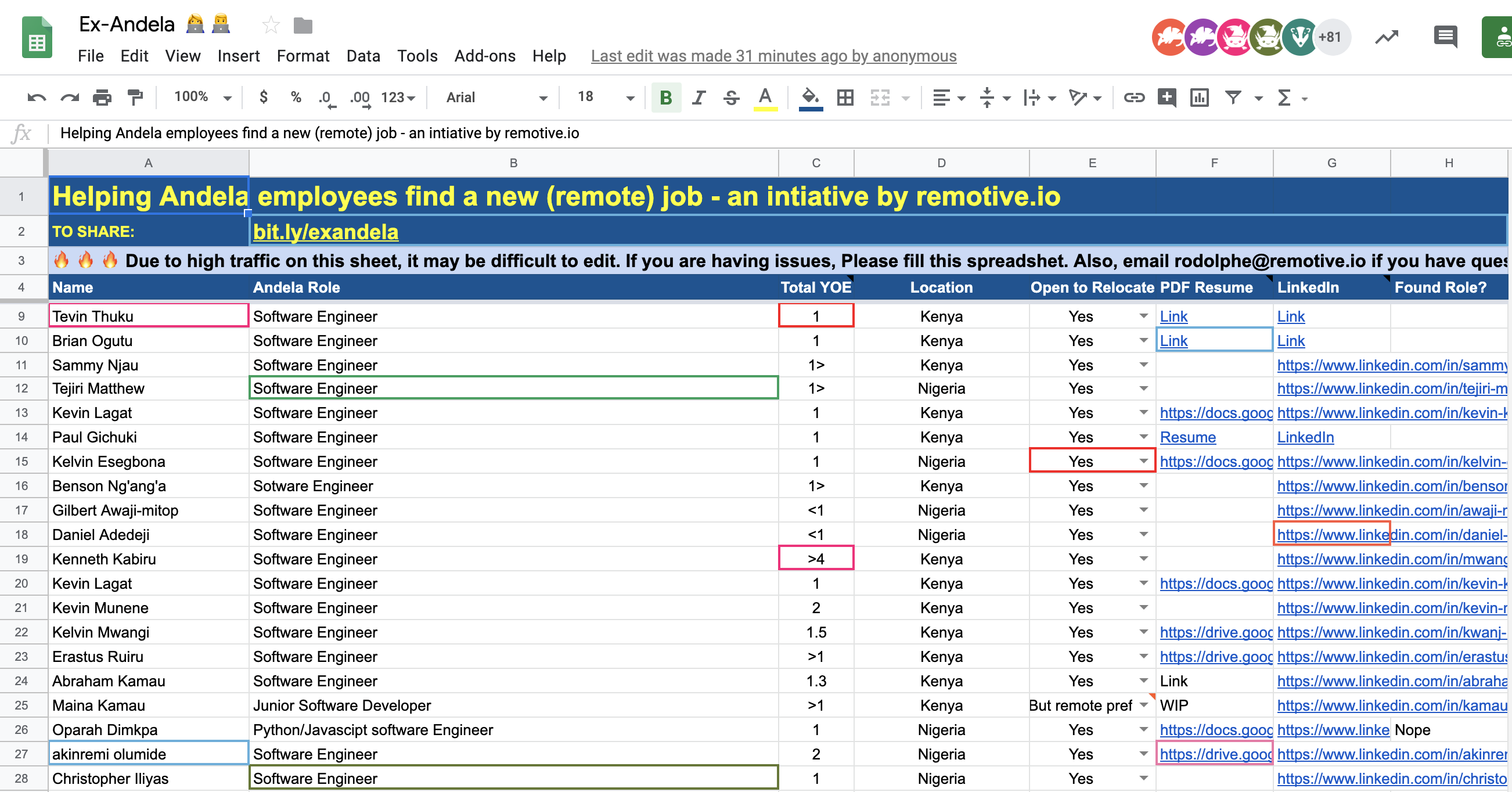The image size is (1512, 792).
Task: Click the insert link icon
Action: point(1134,98)
